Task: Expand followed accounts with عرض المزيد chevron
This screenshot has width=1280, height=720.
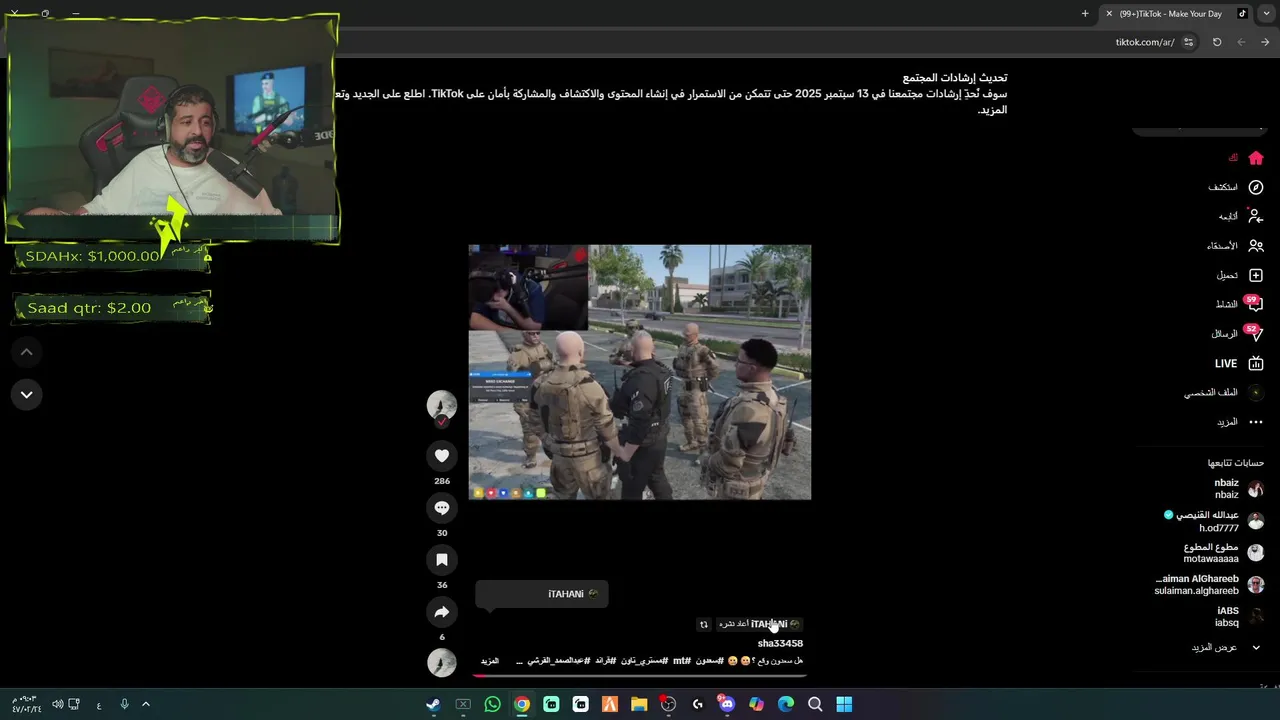Action: coord(1256,648)
